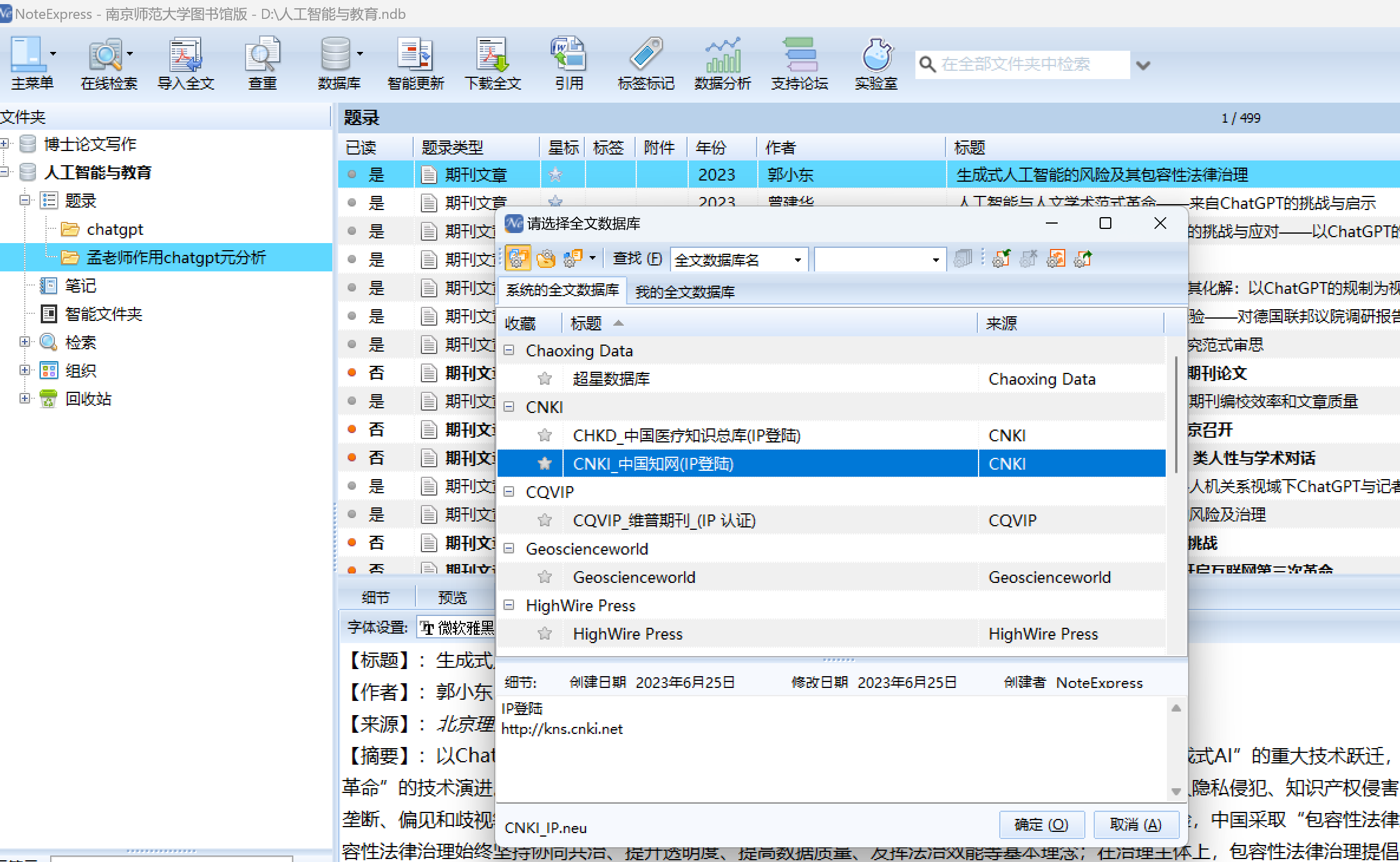This screenshot has width=1400, height=862.
Task: Switch to 我的全文数据库 tab
Action: pyautogui.click(x=685, y=291)
